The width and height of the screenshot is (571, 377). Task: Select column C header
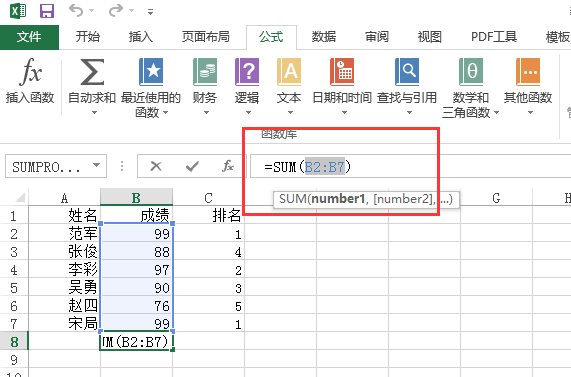pyautogui.click(x=208, y=198)
